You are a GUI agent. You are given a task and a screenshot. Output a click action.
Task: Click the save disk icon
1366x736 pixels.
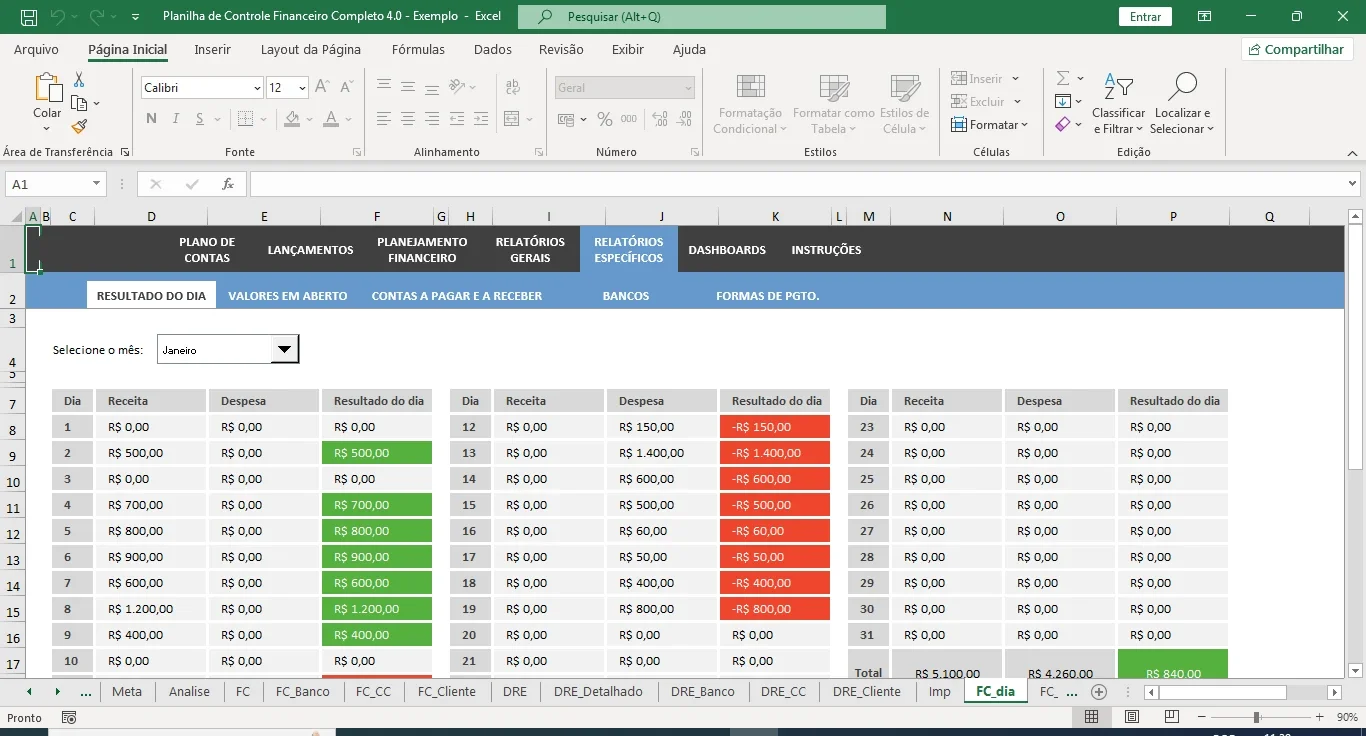pyautogui.click(x=29, y=17)
